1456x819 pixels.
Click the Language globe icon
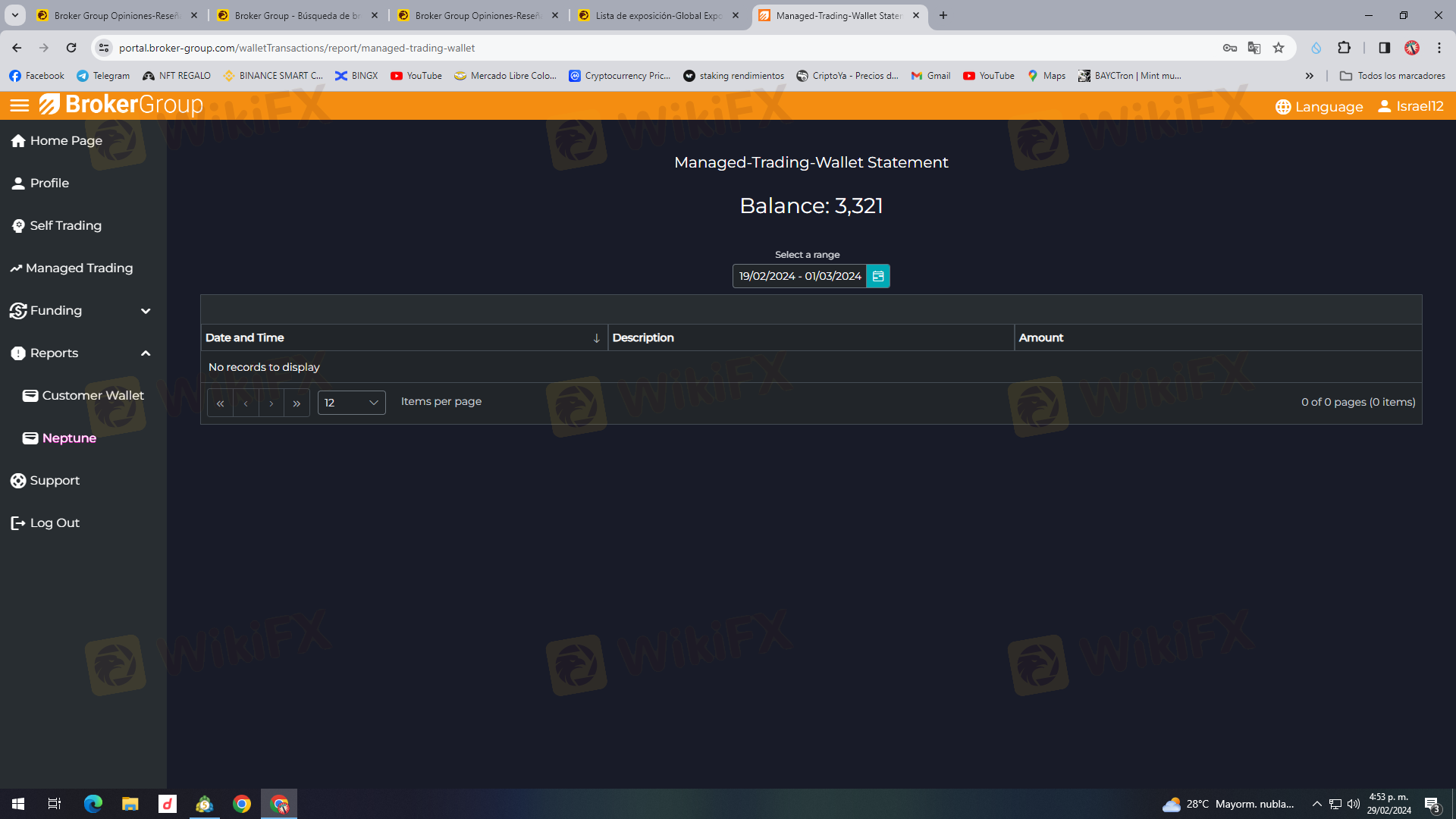coord(1283,107)
